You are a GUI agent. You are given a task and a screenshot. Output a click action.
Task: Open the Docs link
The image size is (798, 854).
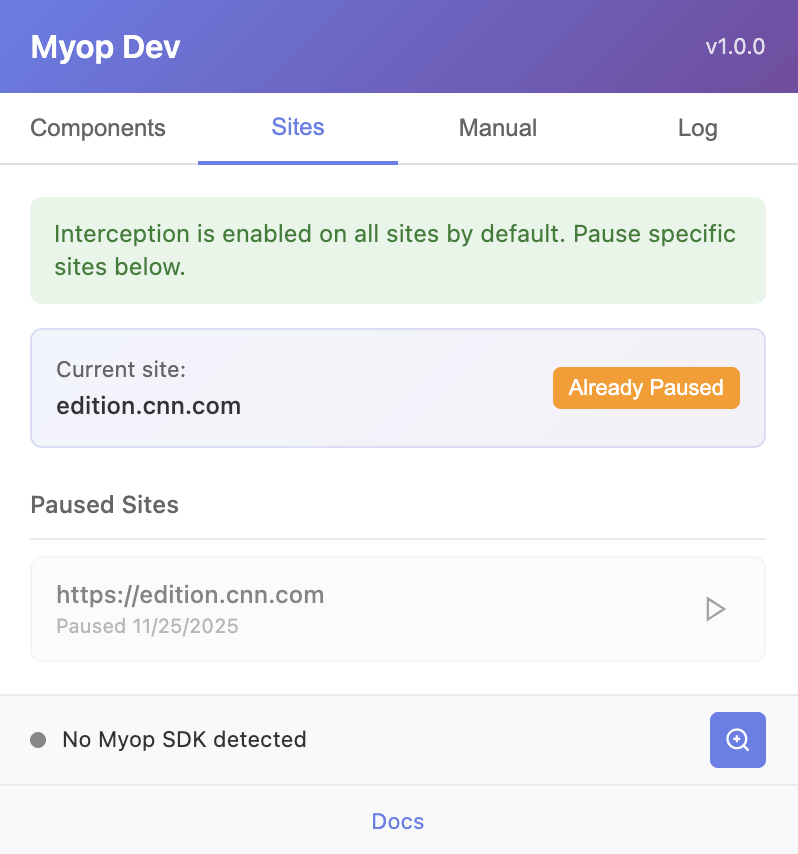coord(397,821)
